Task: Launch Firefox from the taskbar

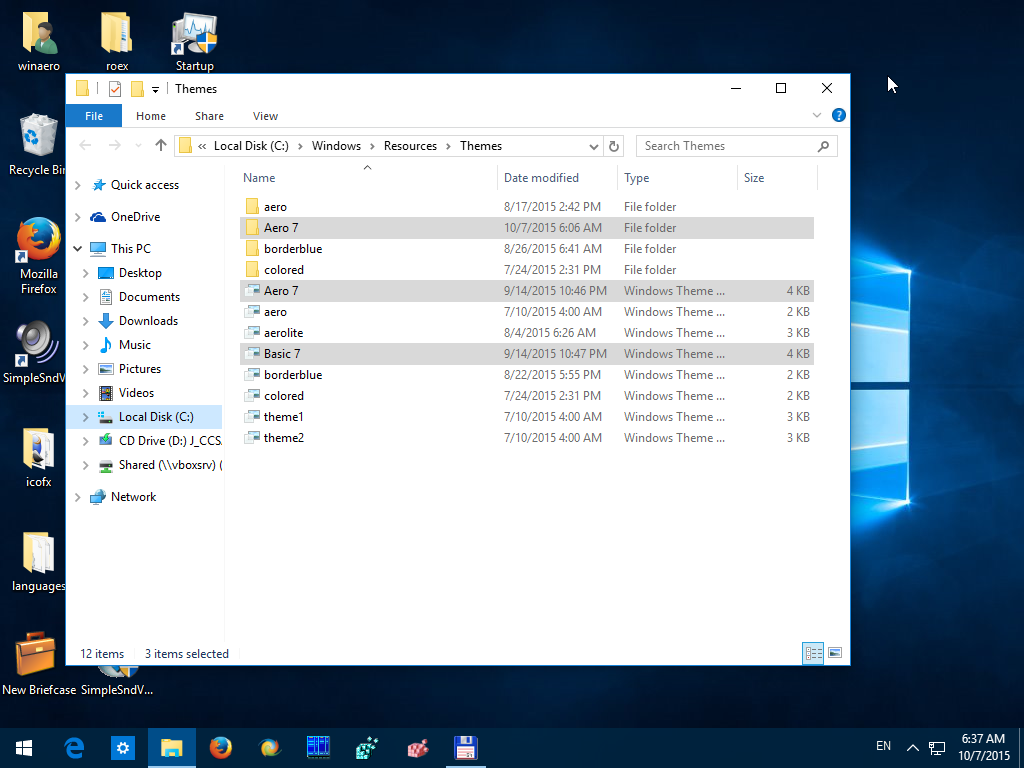Action: (x=220, y=747)
